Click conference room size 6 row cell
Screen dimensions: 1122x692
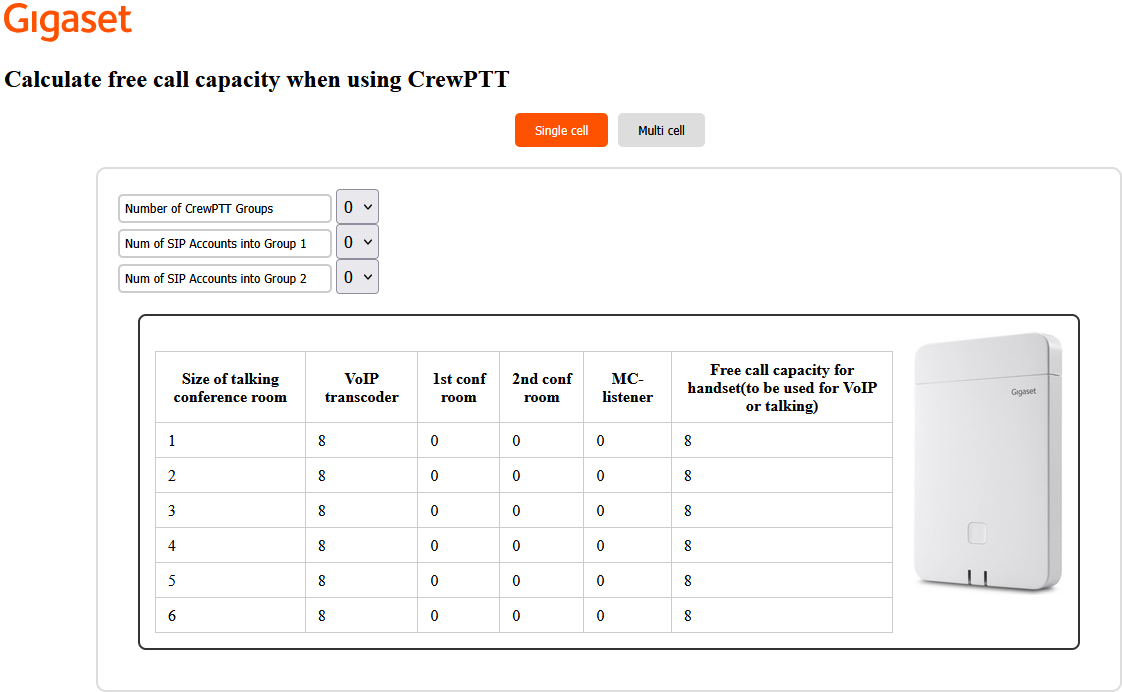pyautogui.click(x=230, y=616)
